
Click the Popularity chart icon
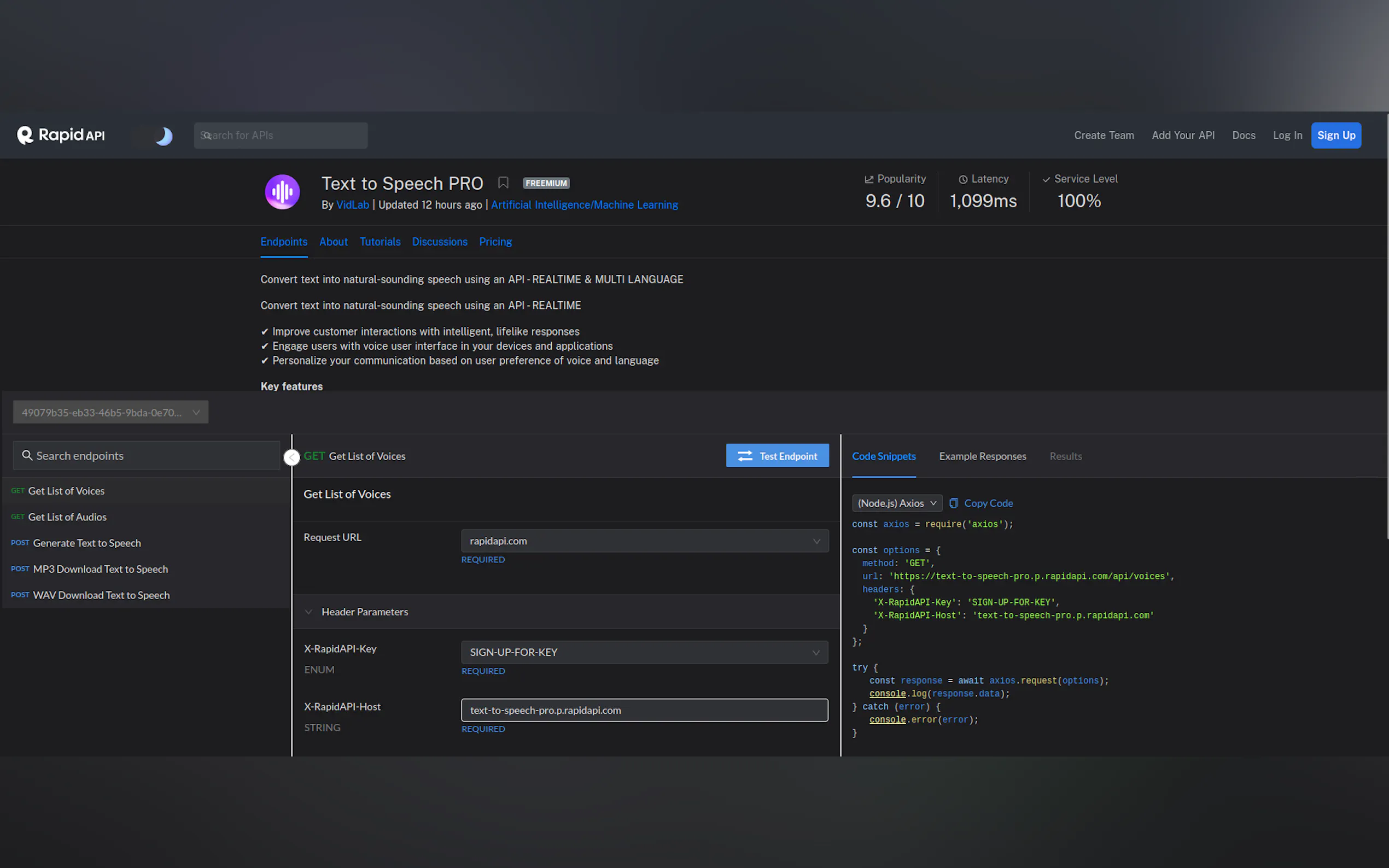[x=869, y=180]
